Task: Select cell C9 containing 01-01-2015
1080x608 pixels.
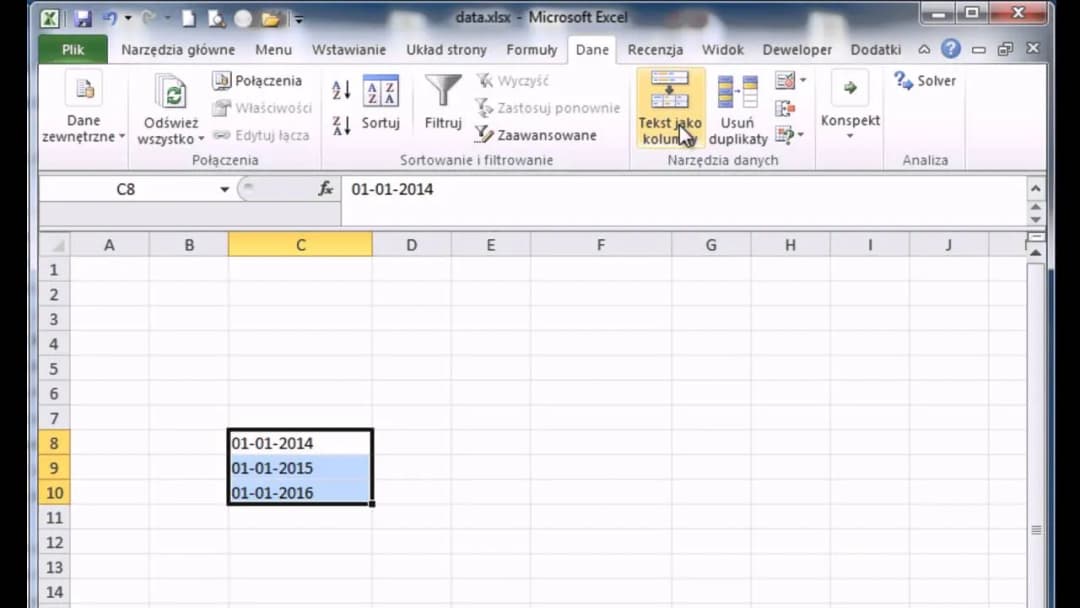Action: pos(300,469)
